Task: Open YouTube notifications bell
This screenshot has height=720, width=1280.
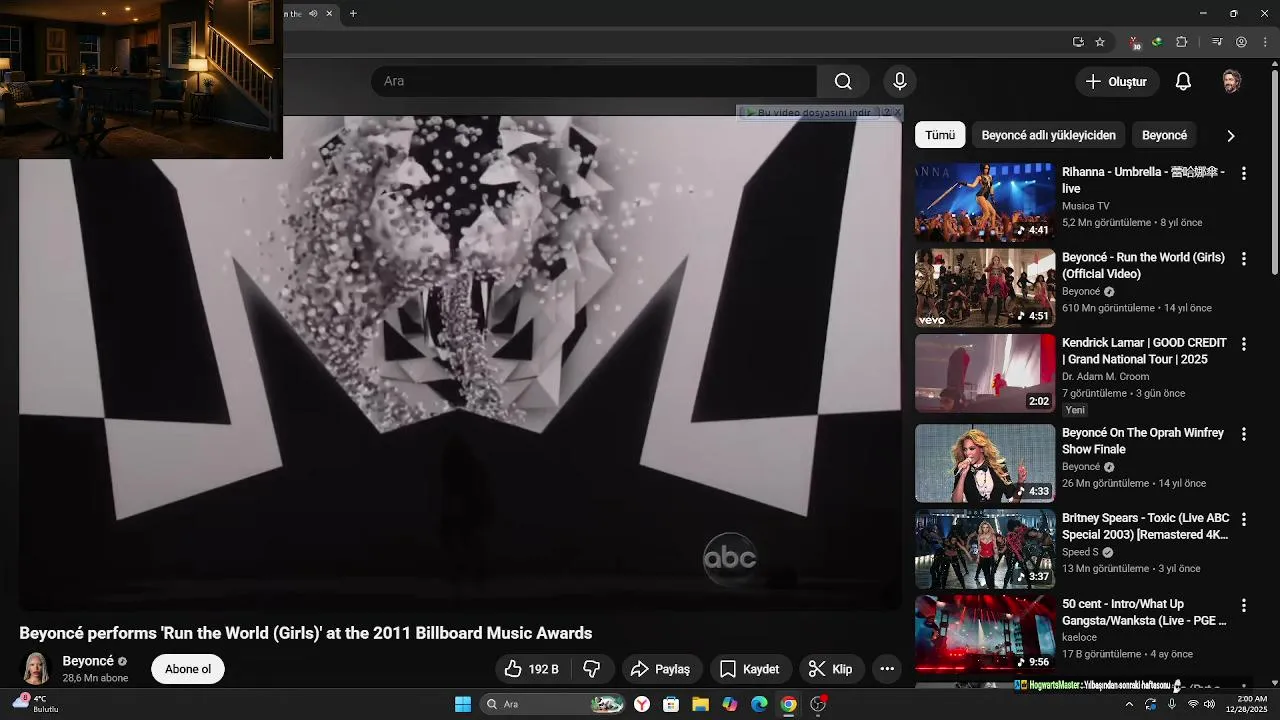Action: click(x=1183, y=81)
